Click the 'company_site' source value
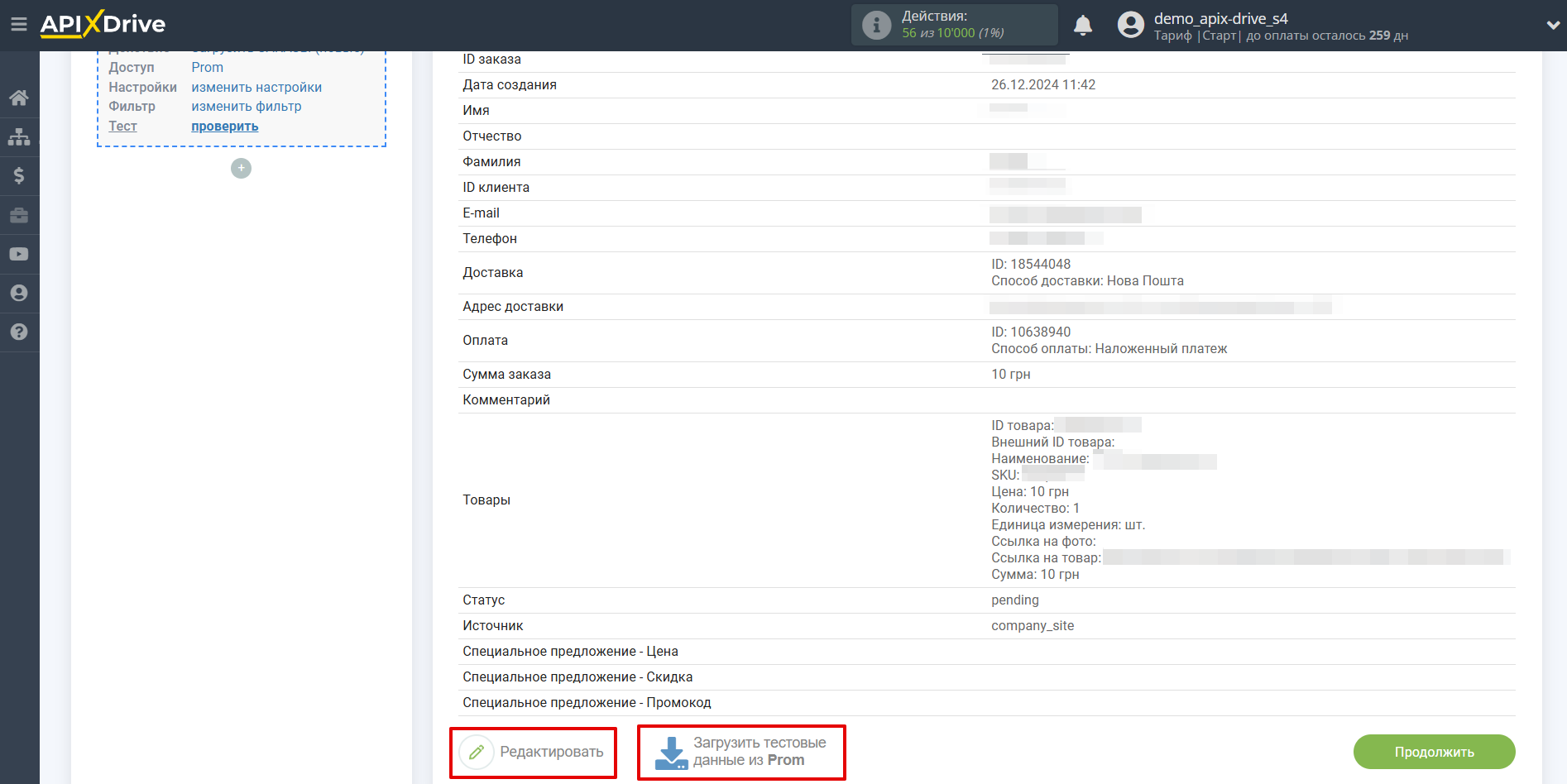 (1033, 625)
